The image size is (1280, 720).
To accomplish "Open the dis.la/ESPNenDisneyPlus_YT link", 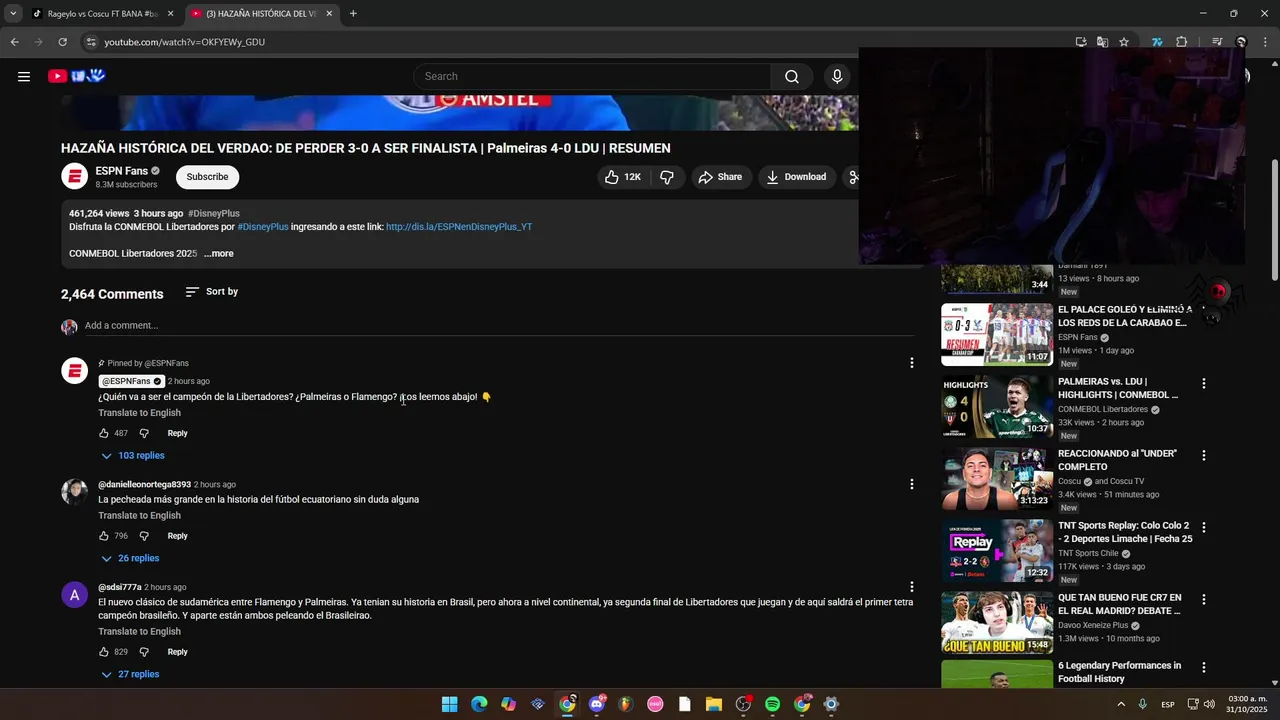I will [x=459, y=227].
